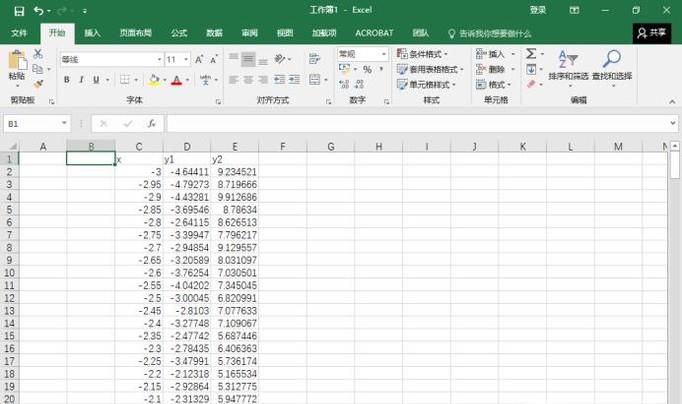Open the text orientation tool
The image size is (682, 404).
click(280, 59)
